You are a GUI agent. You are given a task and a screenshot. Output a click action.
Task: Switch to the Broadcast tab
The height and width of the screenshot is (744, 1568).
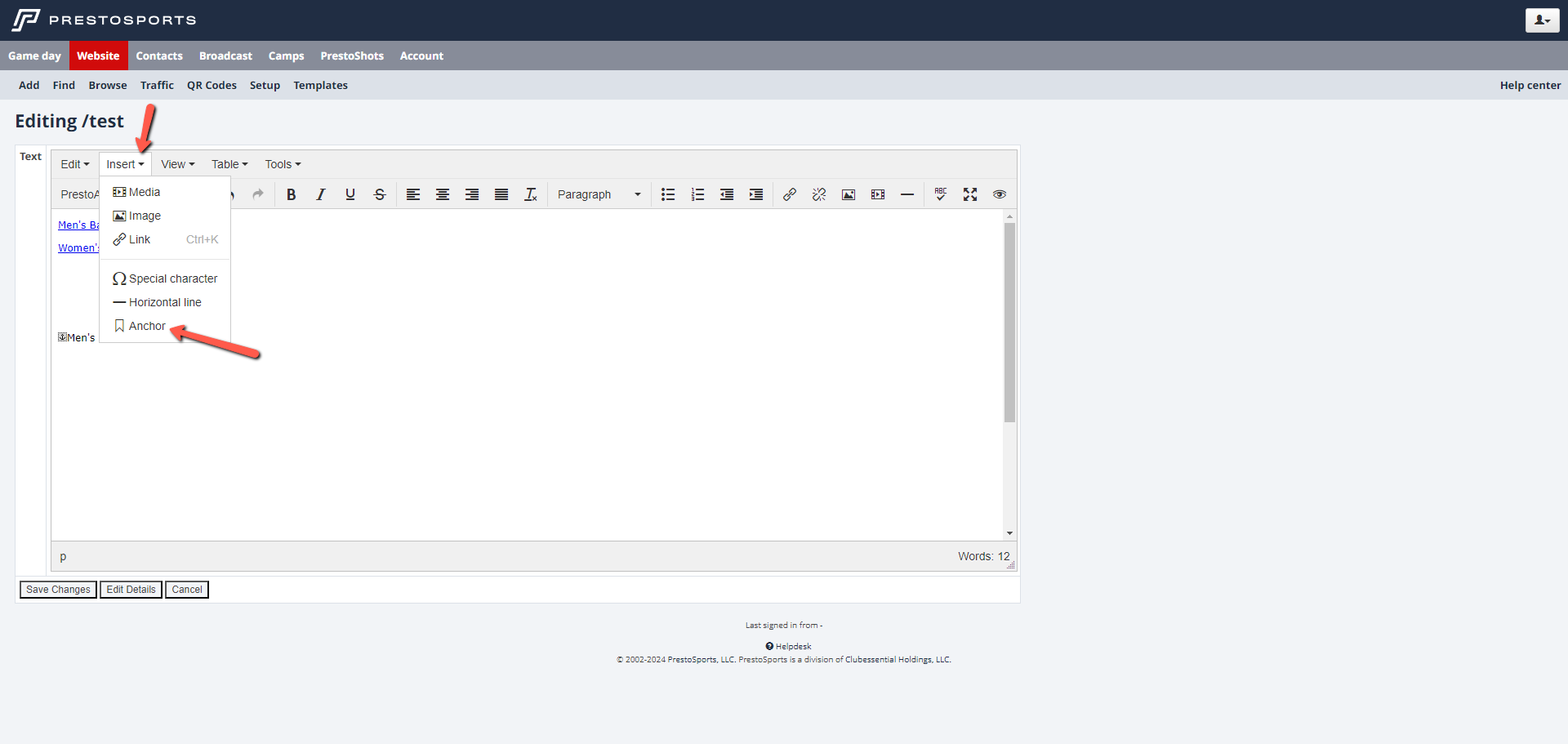(x=225, y=56)
